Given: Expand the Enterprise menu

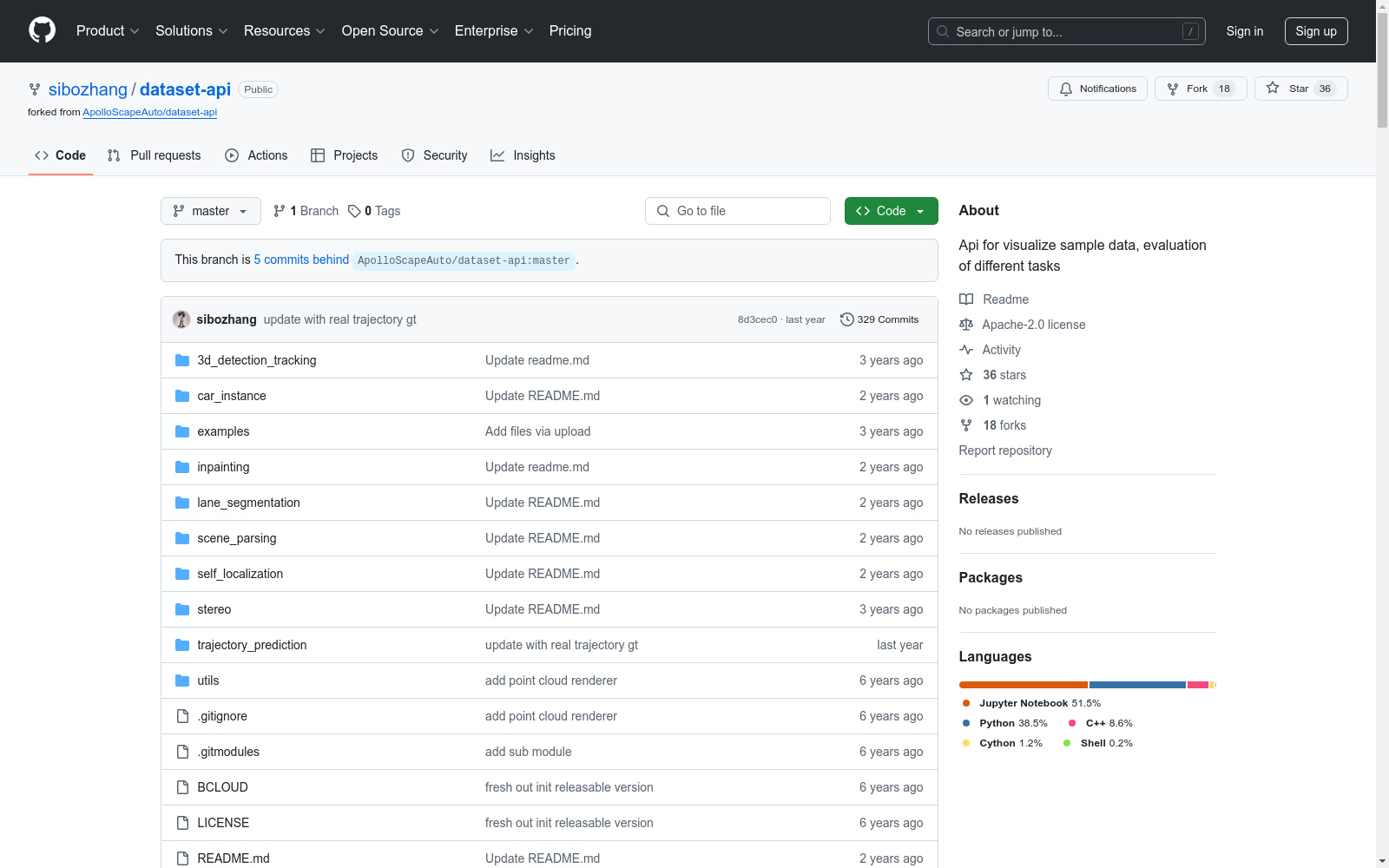Looking at the screenshot, I should coord(494,31).
